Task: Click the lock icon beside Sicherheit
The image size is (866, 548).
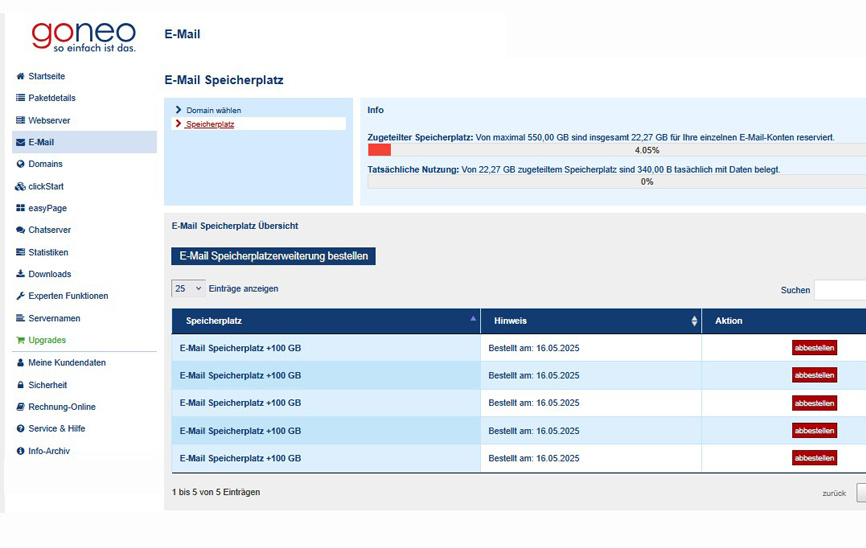Action: point(20,384)
